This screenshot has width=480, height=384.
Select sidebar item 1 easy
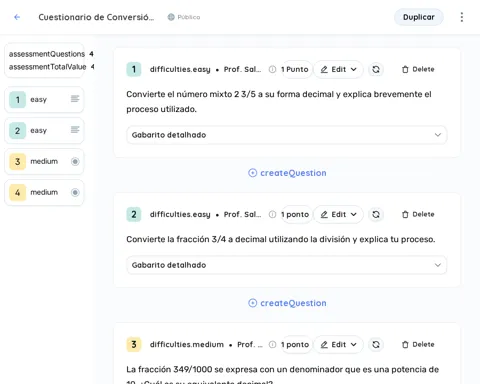pos(44,100)
